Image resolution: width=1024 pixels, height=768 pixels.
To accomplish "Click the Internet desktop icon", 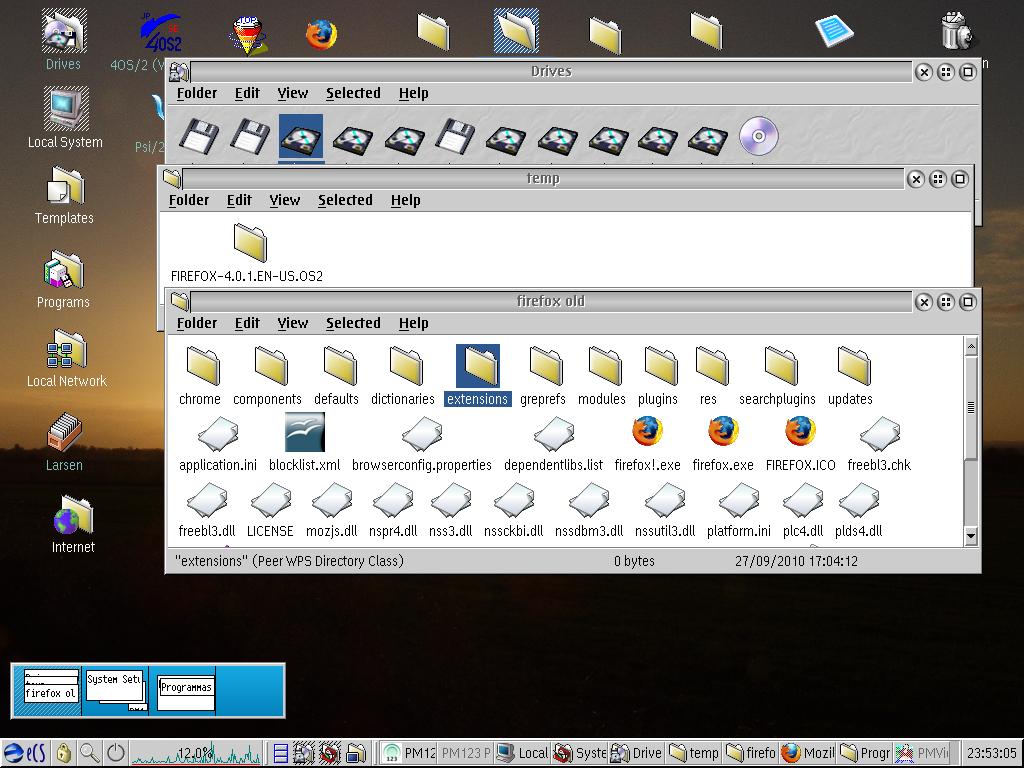I will coord(72,518).
